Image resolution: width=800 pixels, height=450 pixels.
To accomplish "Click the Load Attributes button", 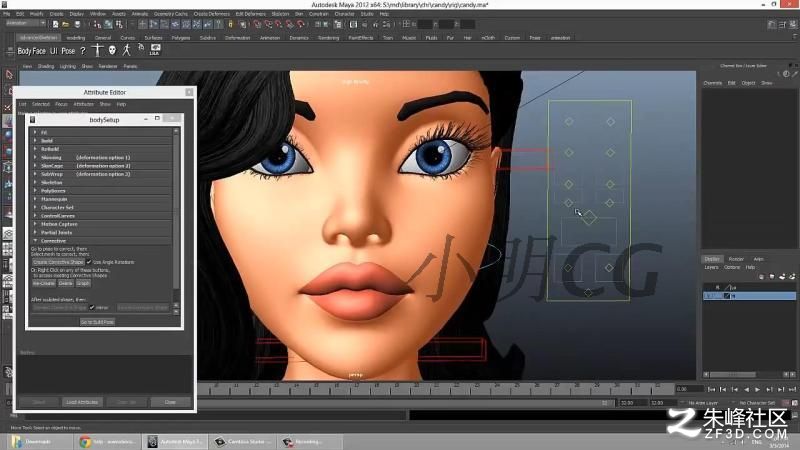I will point(82,402).
